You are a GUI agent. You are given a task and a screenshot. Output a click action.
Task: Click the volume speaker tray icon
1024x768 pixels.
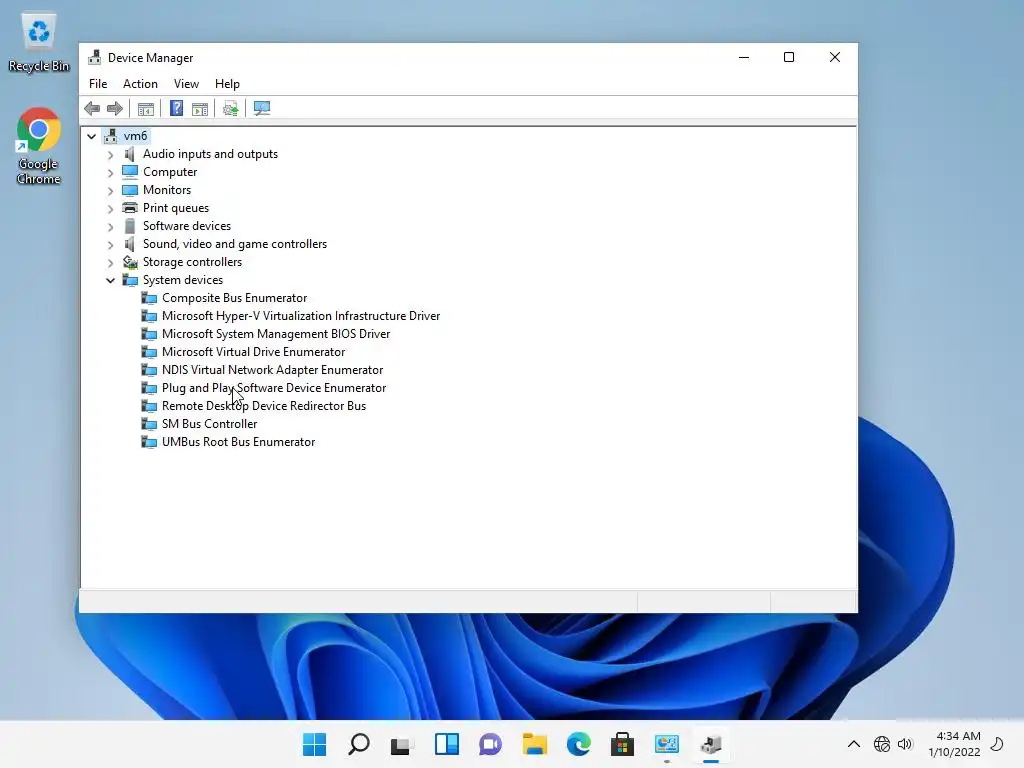tap(904, 744)
